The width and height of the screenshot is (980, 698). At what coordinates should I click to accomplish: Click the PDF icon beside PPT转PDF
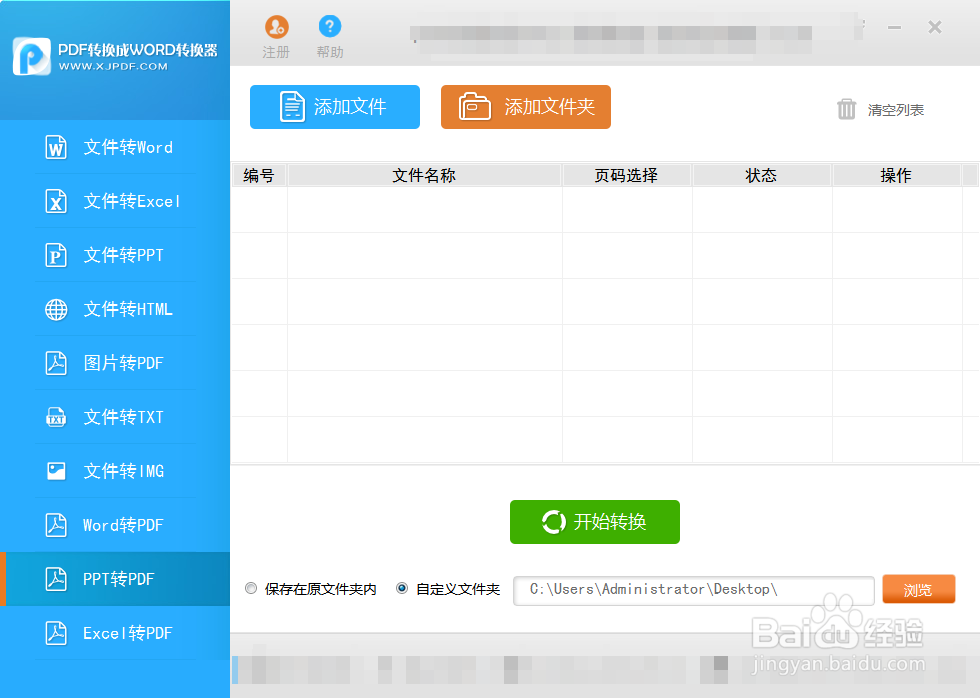[x=56, y=579]
